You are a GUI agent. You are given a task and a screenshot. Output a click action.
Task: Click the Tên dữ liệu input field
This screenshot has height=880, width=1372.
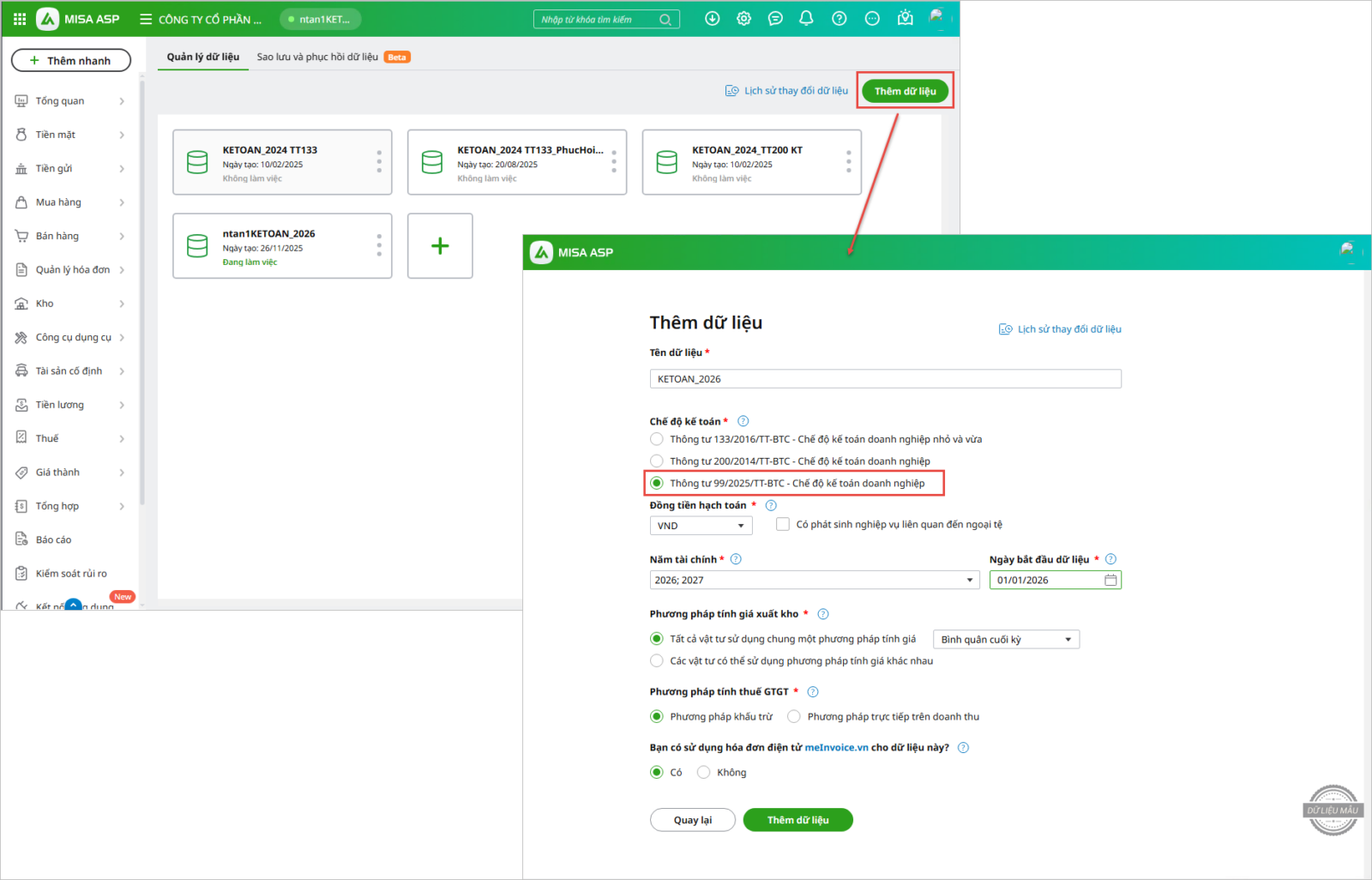click(886, 379)
